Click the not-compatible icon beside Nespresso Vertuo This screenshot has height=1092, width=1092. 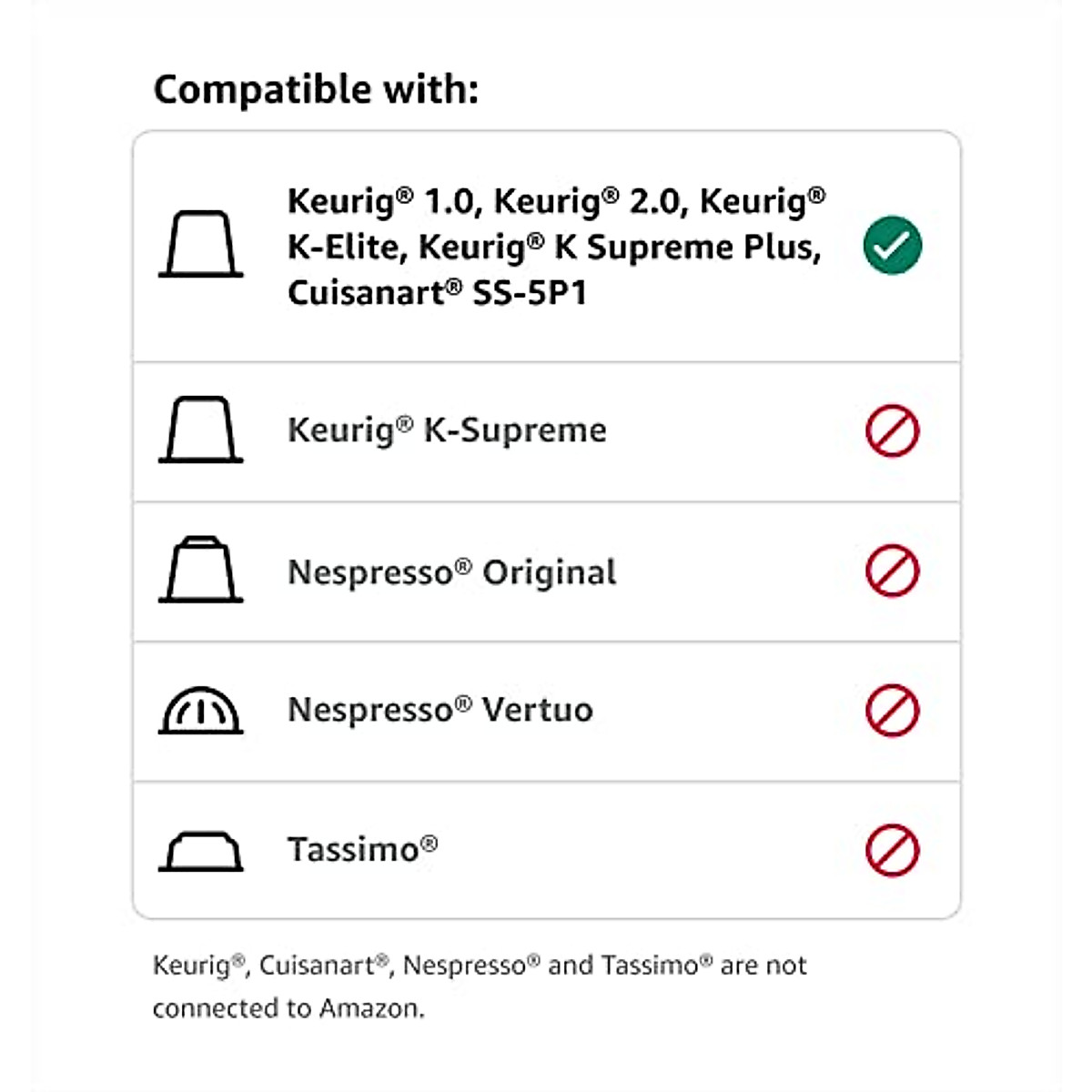coord(892,710)
